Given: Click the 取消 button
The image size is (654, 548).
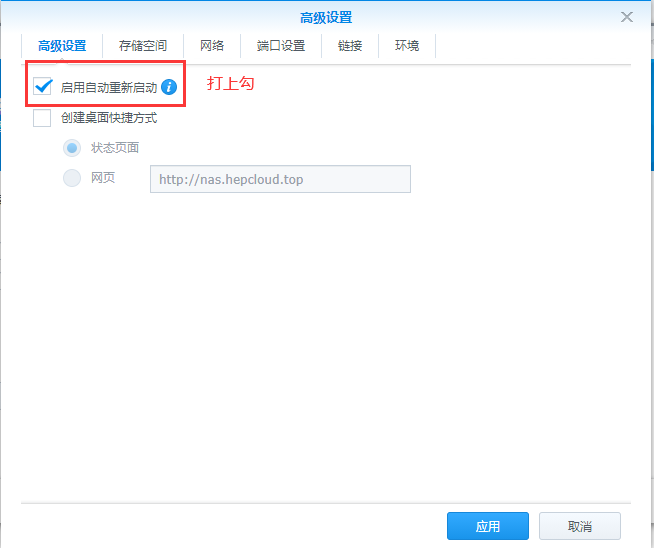Looking at the screenshot, I should coord(579,526).
